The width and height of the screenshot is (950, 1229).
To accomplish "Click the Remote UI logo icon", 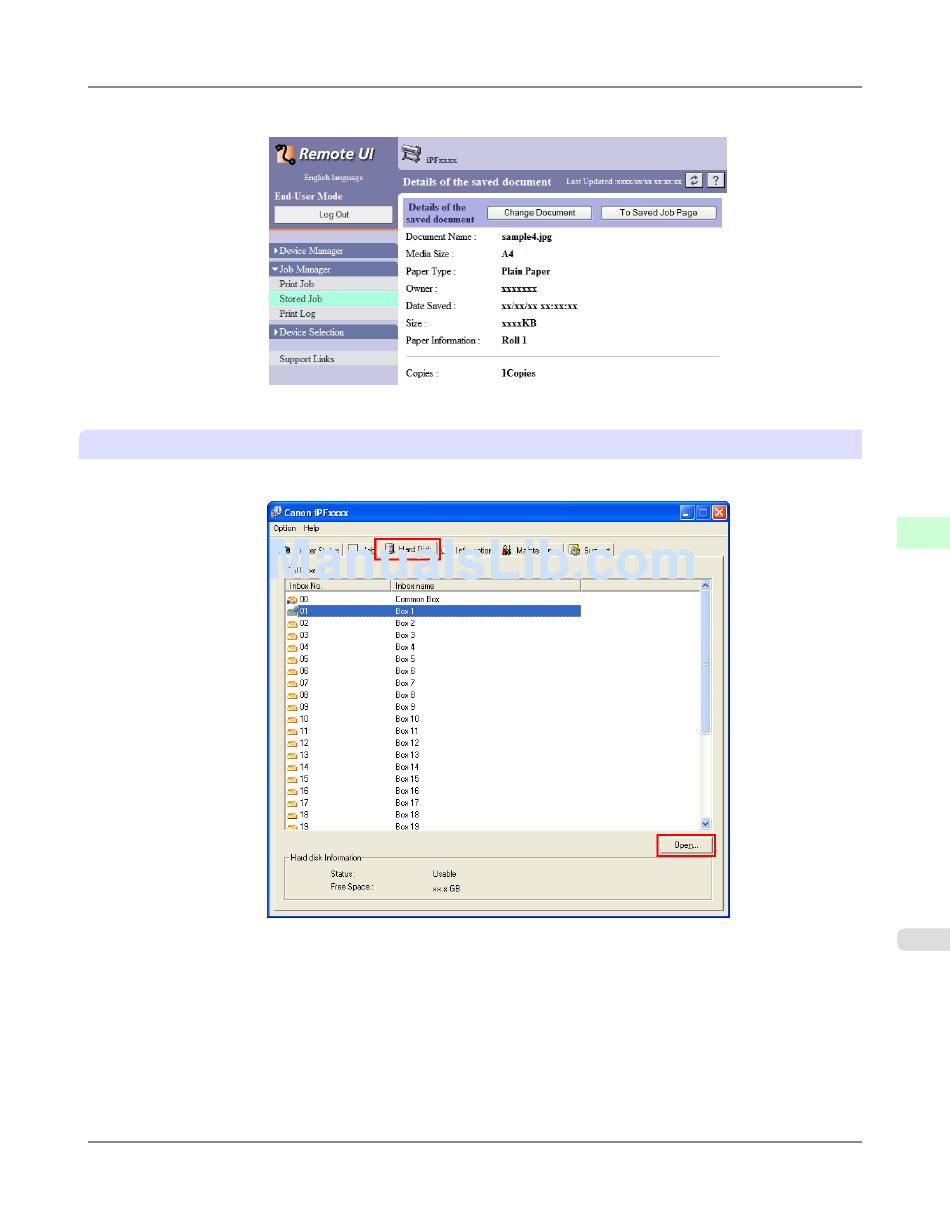I will click(x=284, y=154).
